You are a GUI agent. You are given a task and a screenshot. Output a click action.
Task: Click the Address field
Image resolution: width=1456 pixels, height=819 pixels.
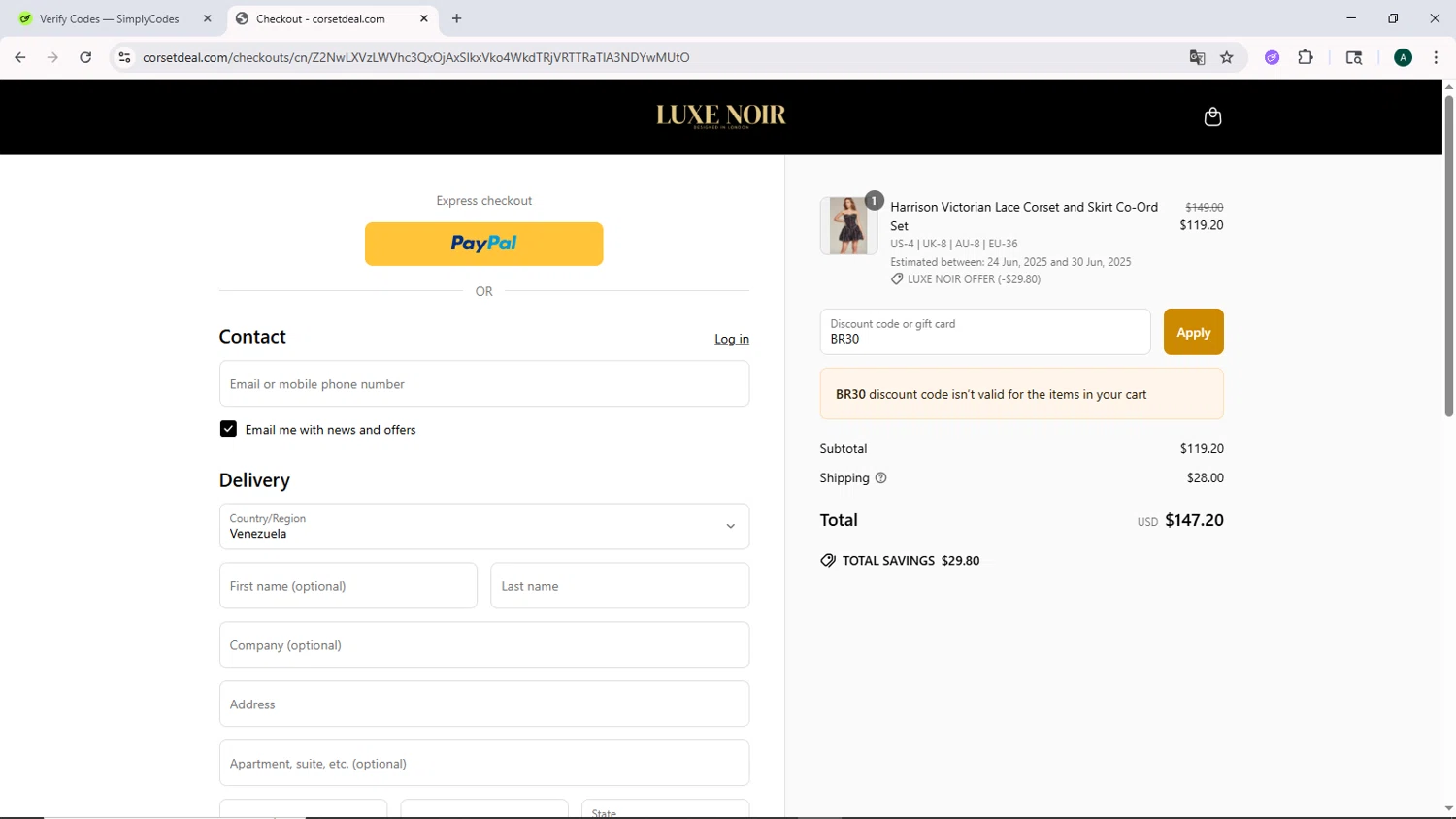coord(484,704)
